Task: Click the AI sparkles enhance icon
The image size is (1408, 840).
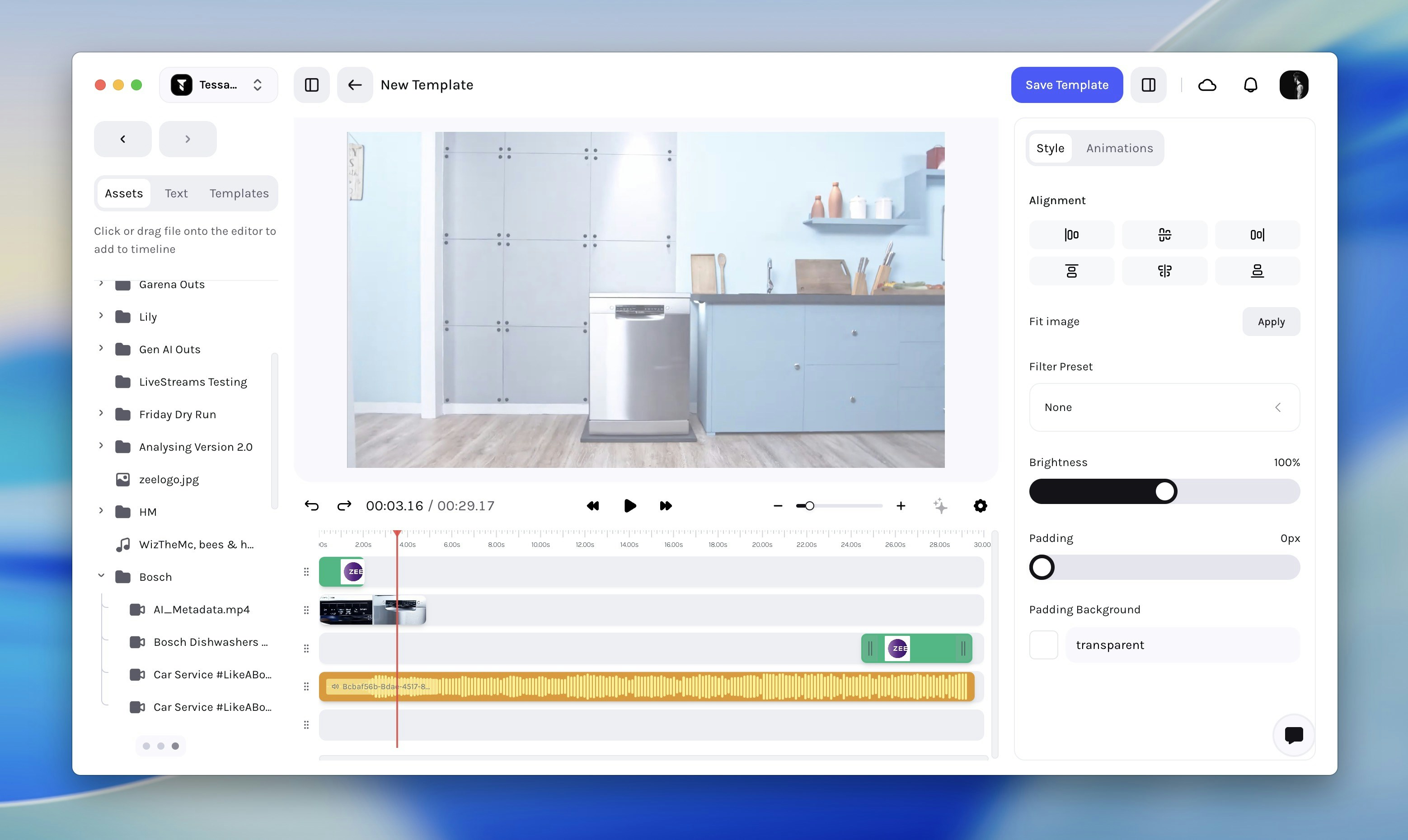Action: [x=940, y=505]
